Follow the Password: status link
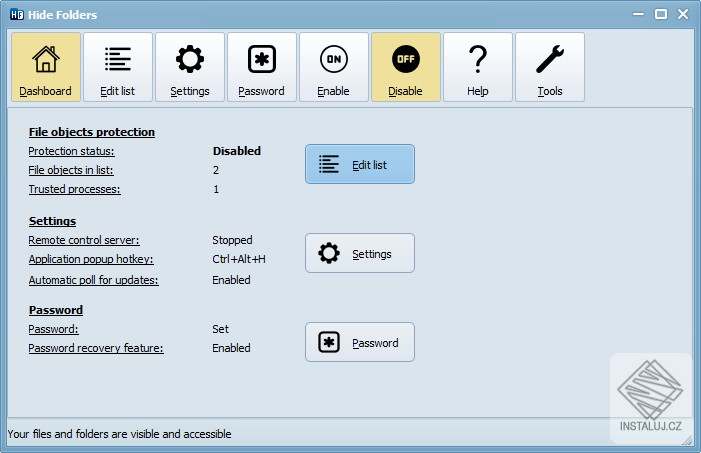Screen dimensions: 701x453 pos(53,330)
